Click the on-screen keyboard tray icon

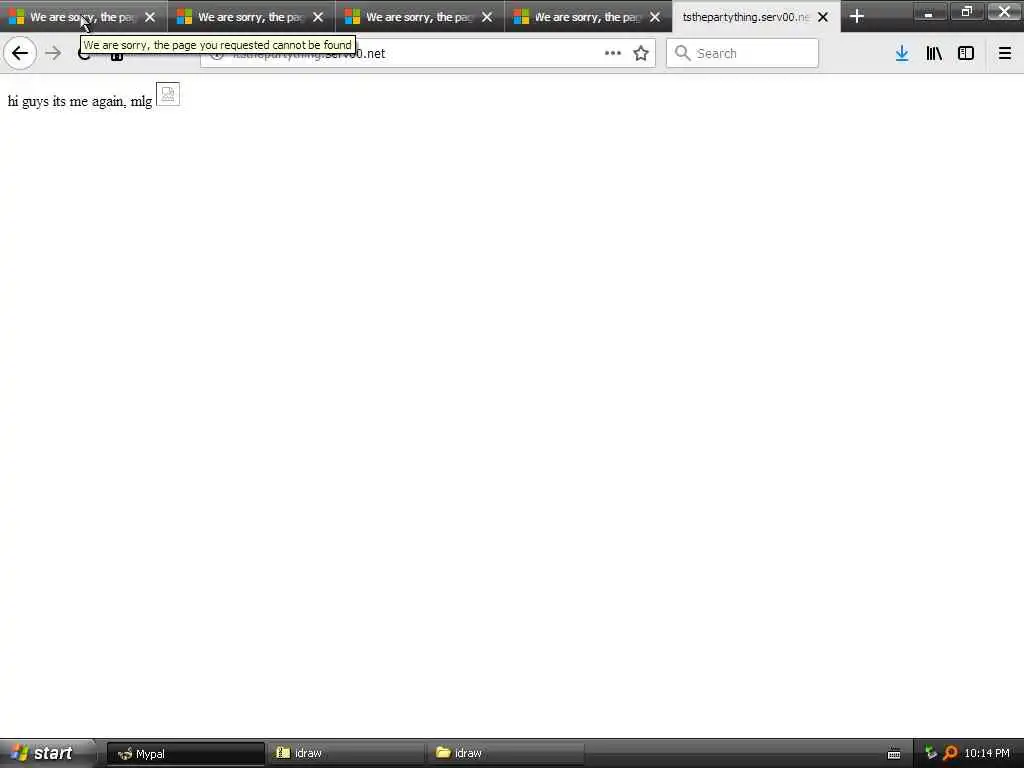[894, 754]
